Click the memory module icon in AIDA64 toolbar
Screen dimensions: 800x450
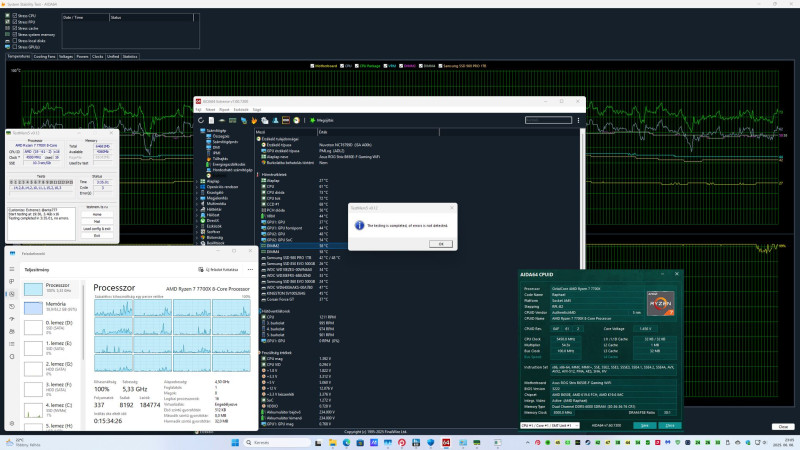coord(233,120)
